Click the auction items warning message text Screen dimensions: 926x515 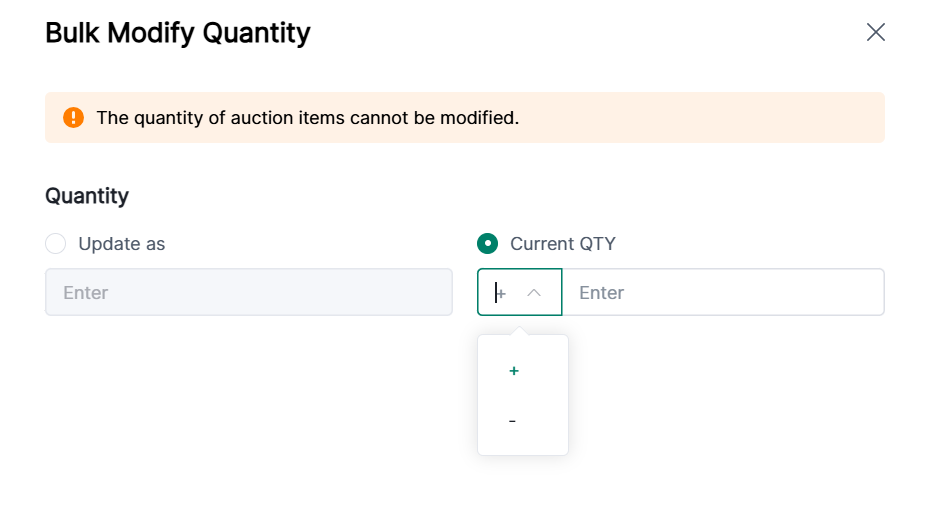308,118
